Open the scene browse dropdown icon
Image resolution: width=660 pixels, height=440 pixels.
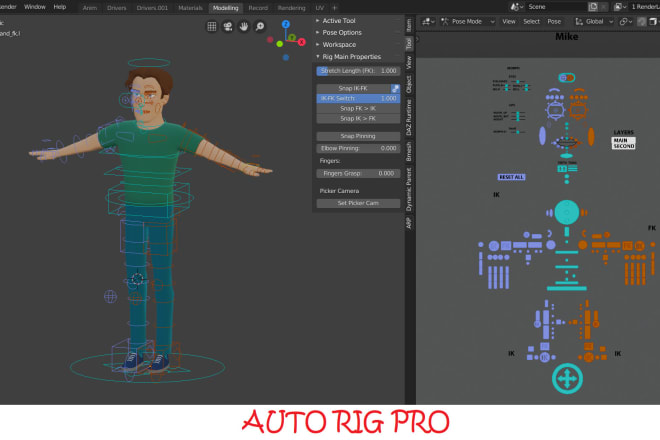pyautogui.click(x=517, y=7)
